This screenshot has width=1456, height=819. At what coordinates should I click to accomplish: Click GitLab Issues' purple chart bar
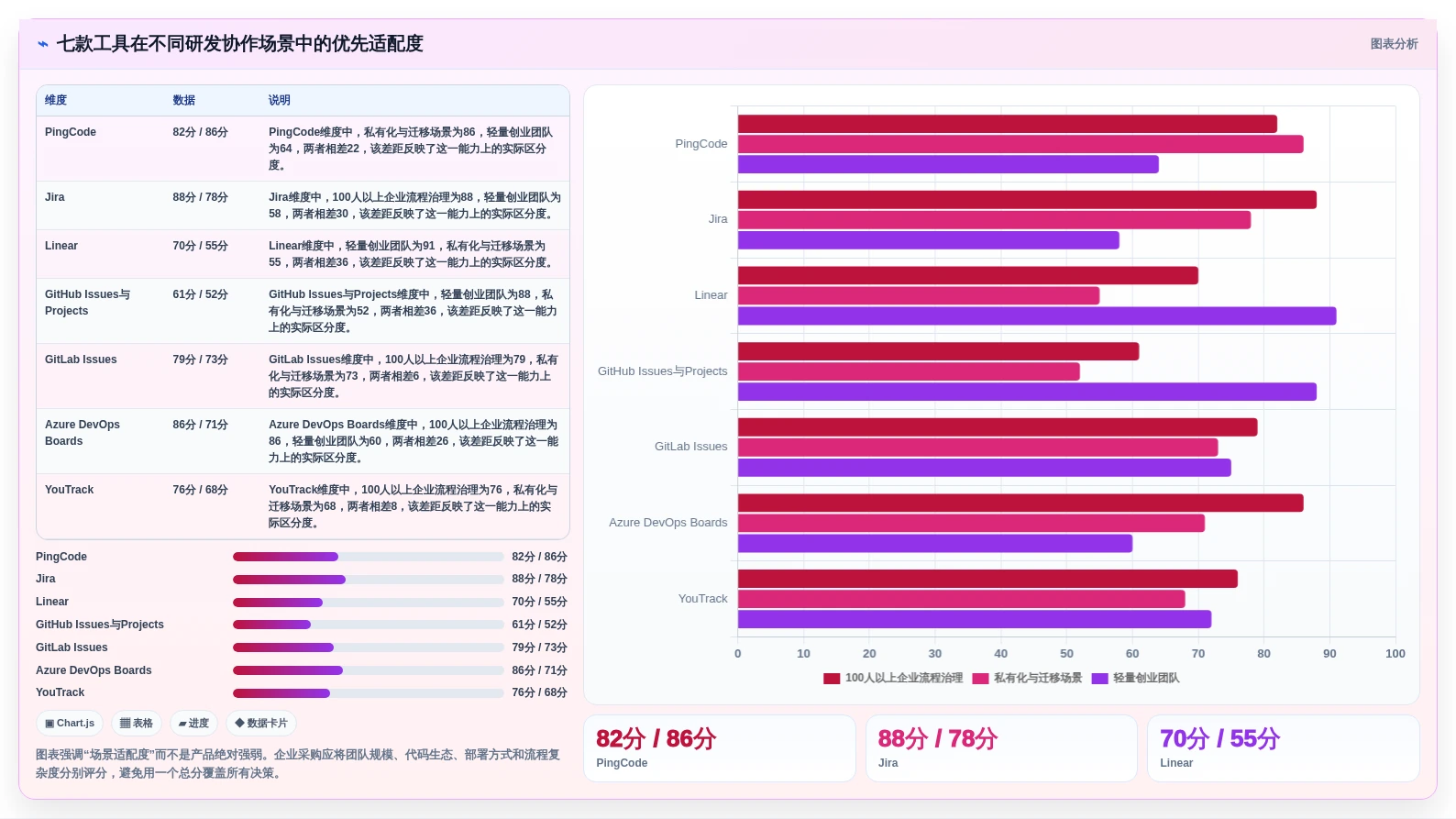(985, 468)
